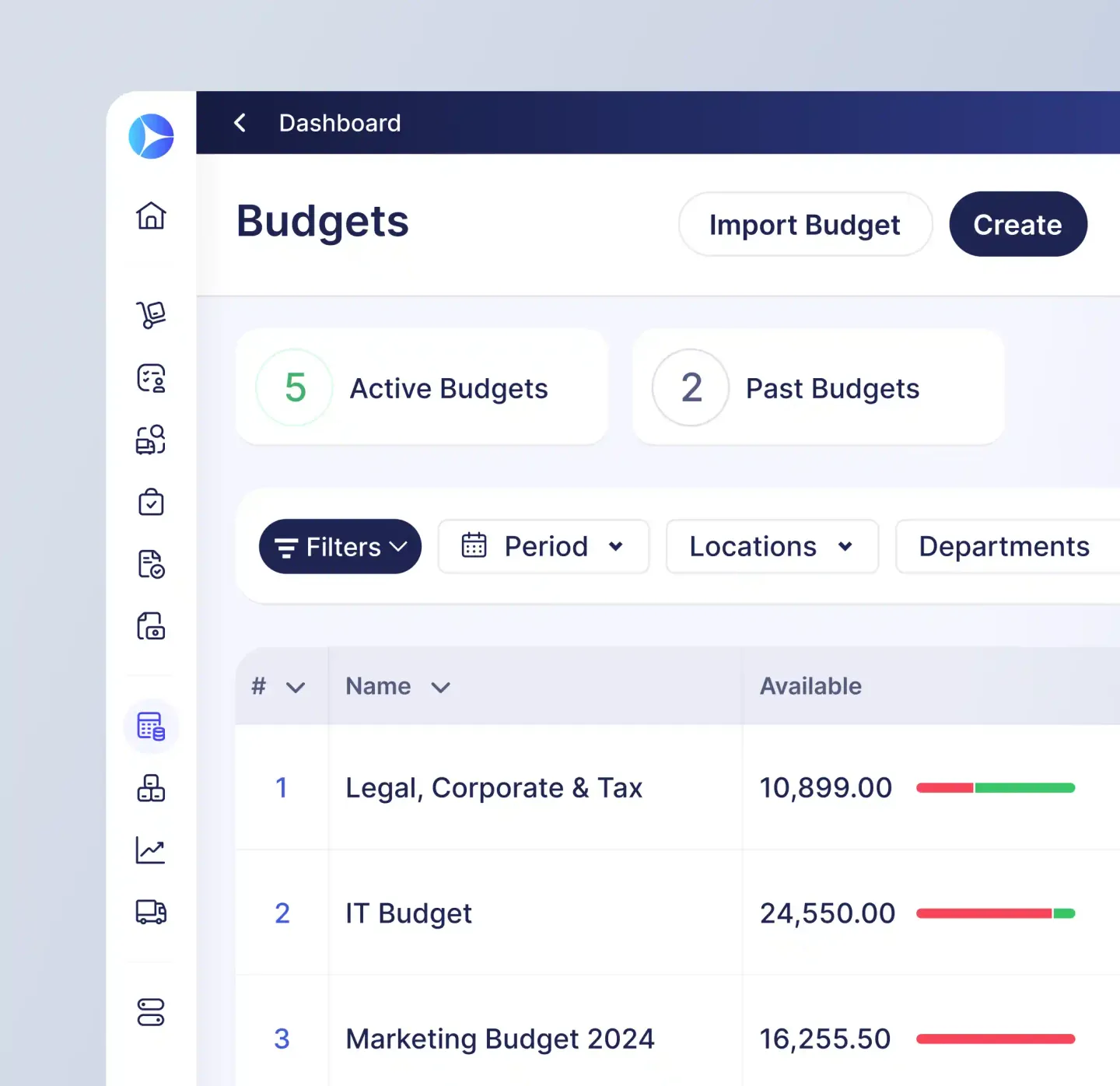Select the clipboard checkmark bag icon
This screenshot has width=1120, height=1086.
coord(151,503)
